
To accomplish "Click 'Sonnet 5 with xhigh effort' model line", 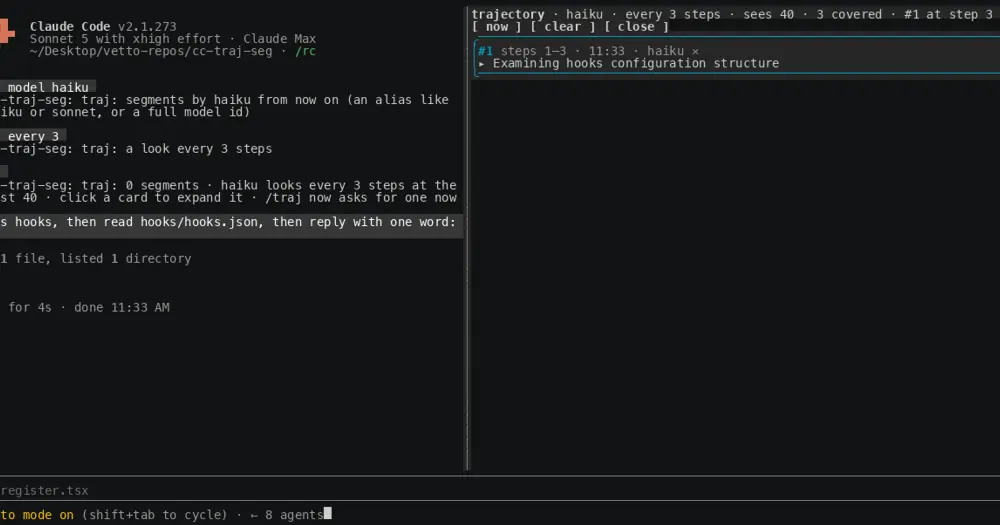I will (x=125, y=39).
